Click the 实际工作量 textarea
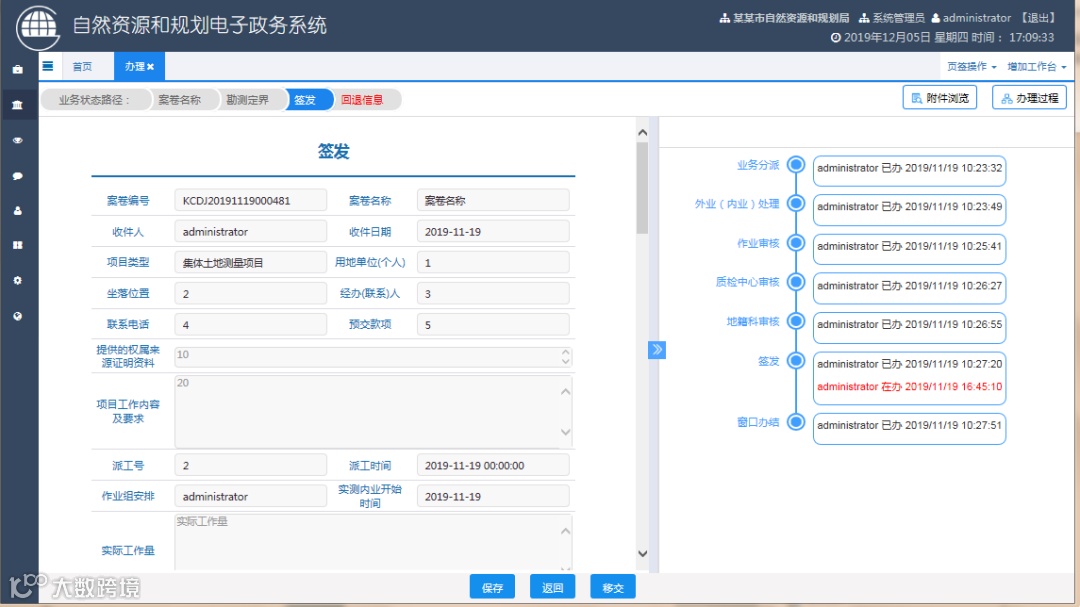1080x607 pixels. pos(373,542)
